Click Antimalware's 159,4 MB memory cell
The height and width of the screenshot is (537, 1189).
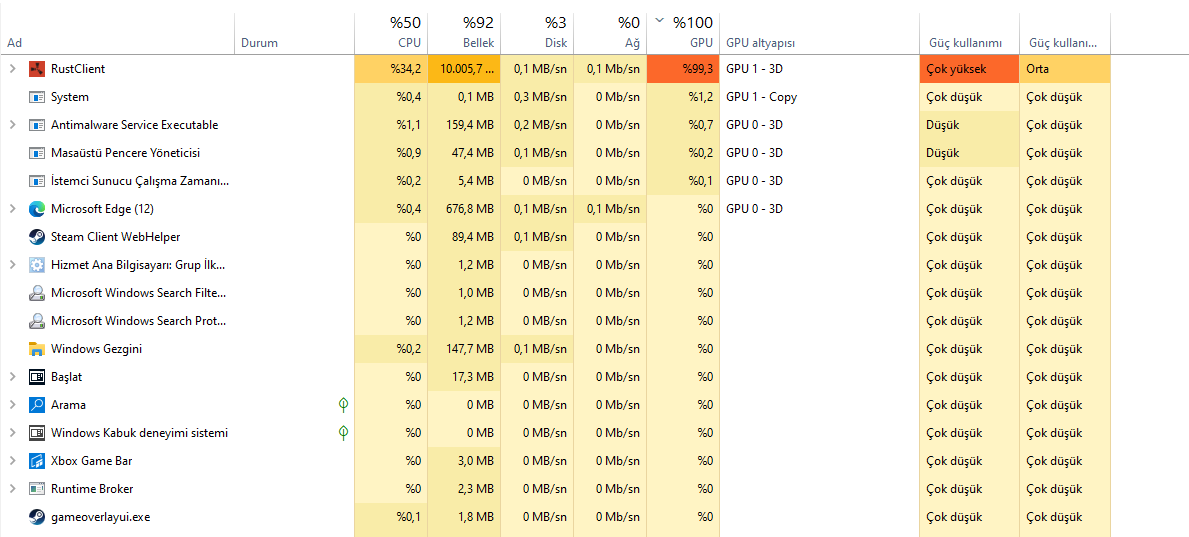pos(464,125)
